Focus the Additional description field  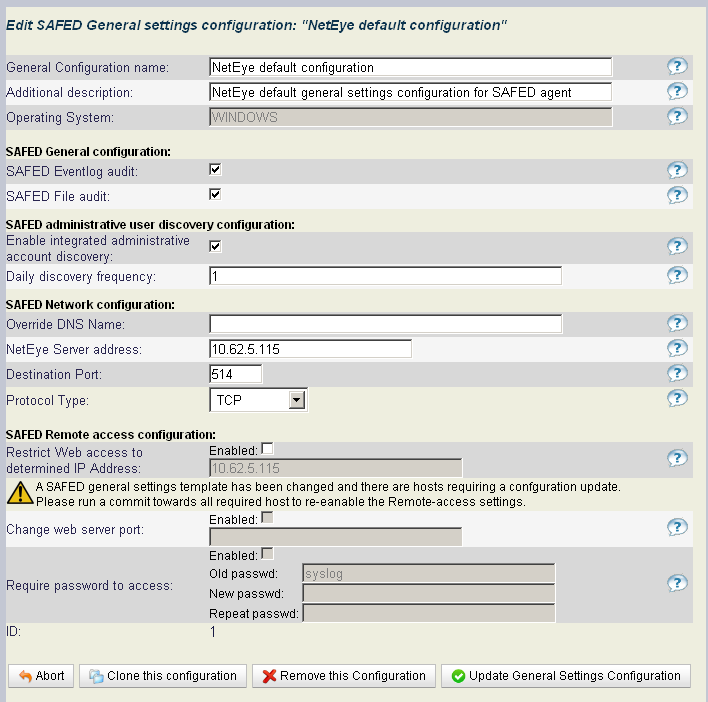(410, 92)
